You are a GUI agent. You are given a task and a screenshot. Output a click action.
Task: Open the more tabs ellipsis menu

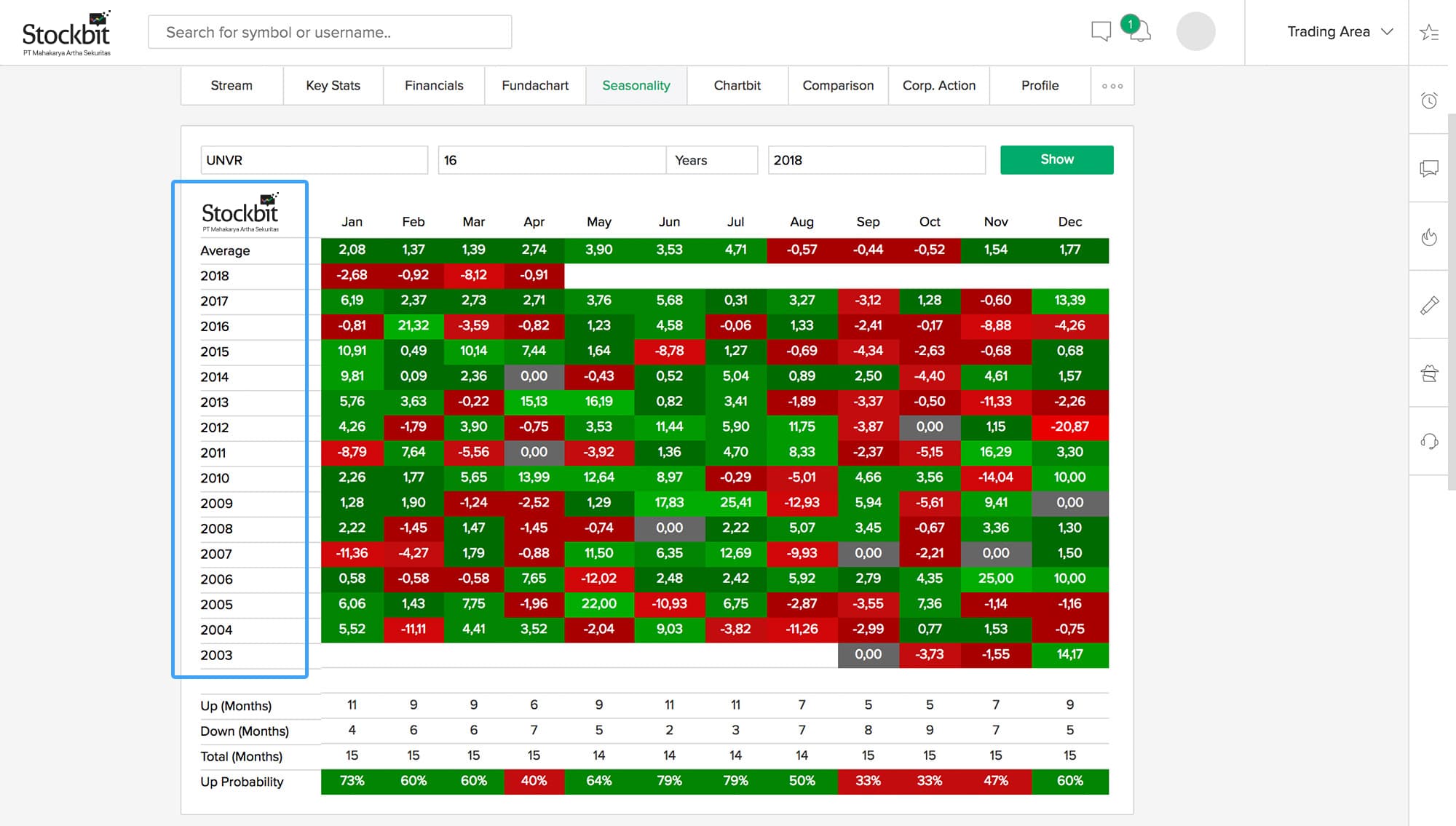1112,86
